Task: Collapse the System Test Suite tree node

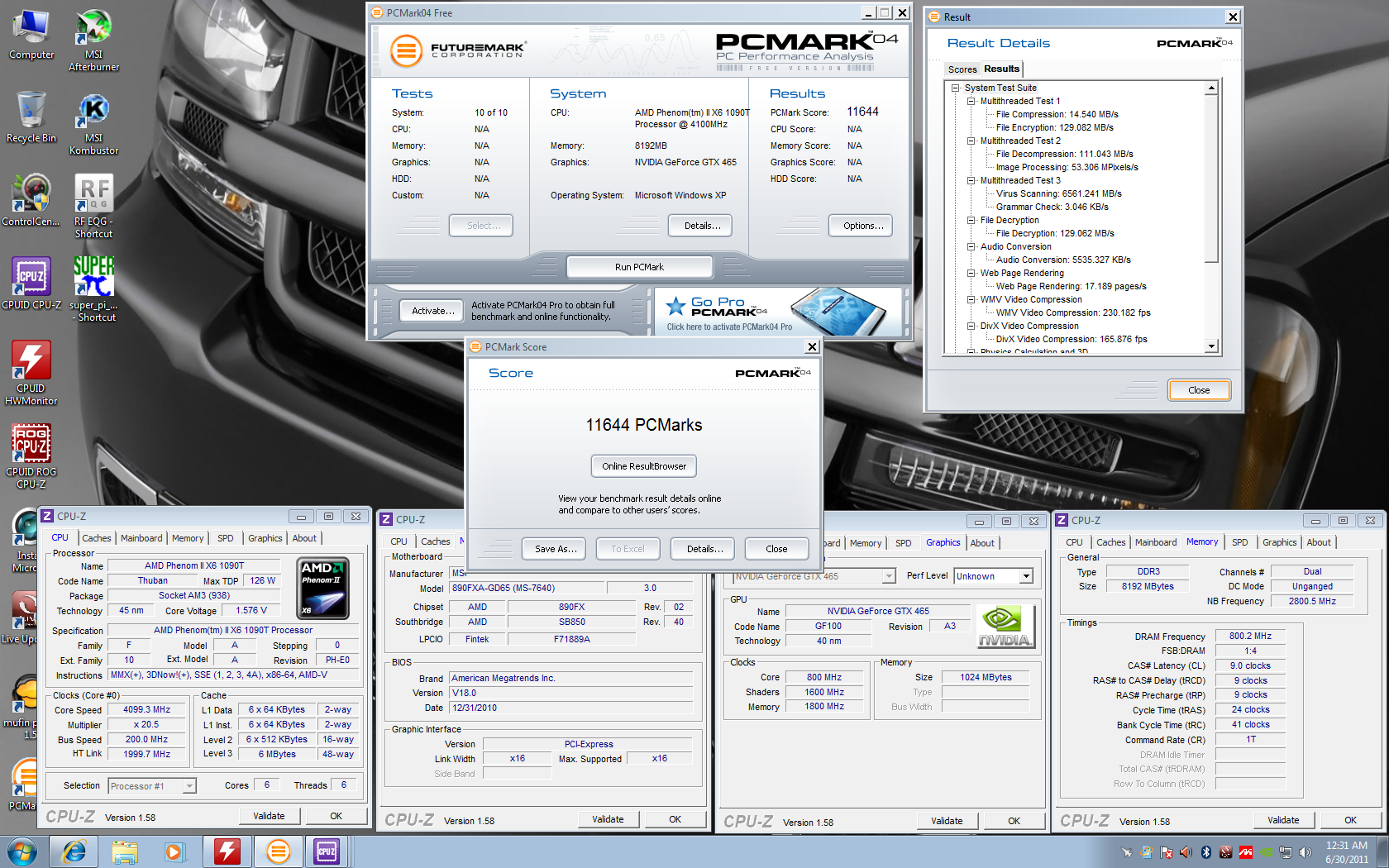Action: (x=955, y=88)
